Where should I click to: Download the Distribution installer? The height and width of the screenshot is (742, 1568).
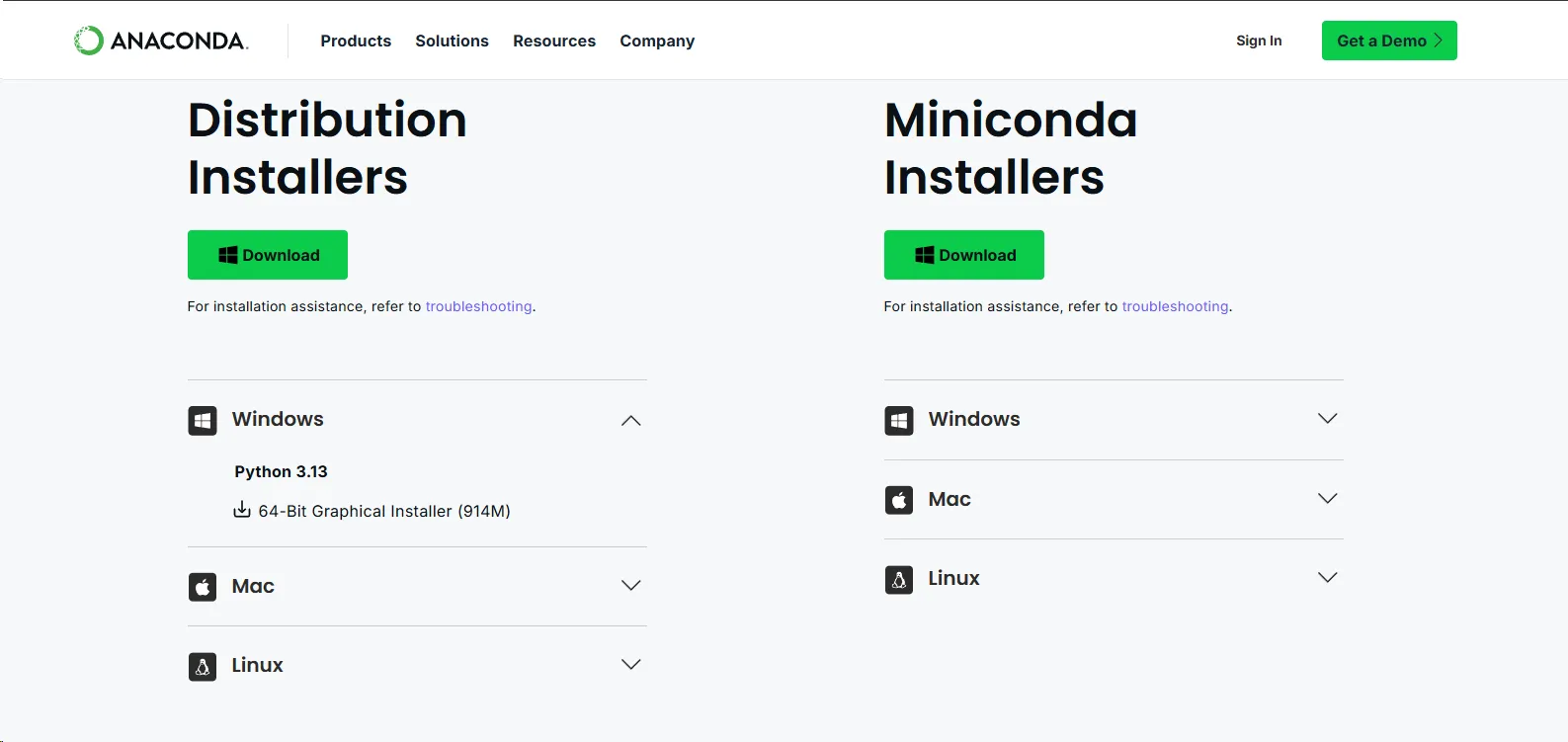point(268,255)
